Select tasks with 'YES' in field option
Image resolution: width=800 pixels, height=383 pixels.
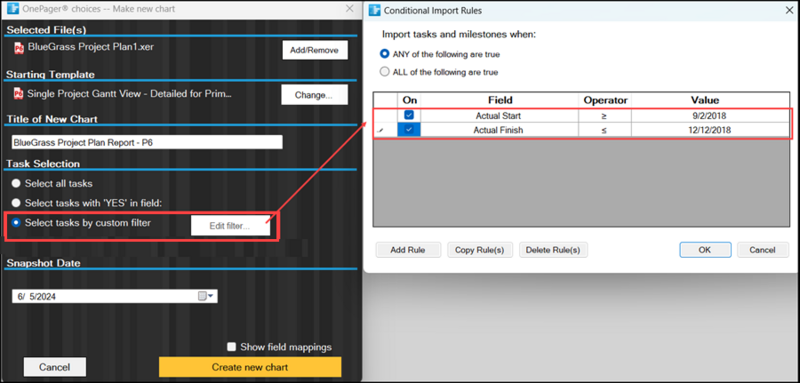(x=17, y=203)
